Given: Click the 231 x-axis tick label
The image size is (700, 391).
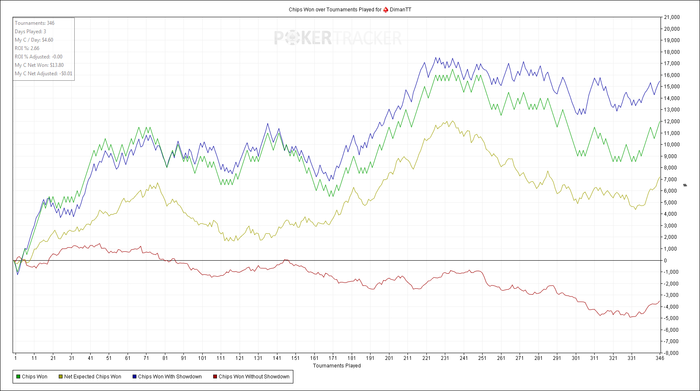Looking at the screenshot, I should click(x=445, y=358).
